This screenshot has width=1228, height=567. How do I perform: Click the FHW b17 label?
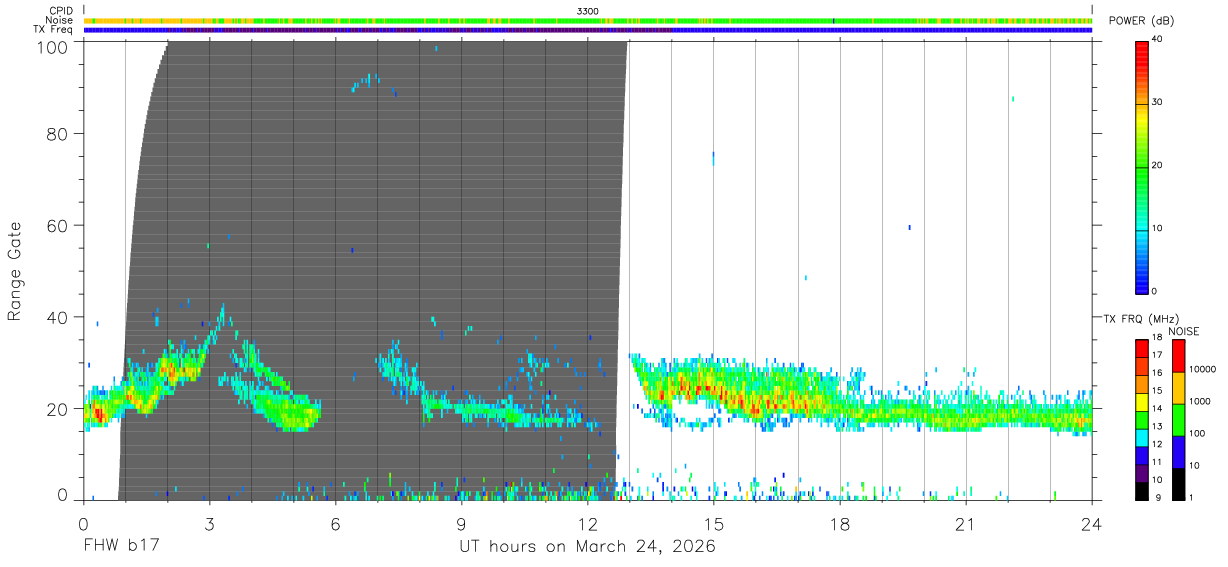(x=122, y=547)
